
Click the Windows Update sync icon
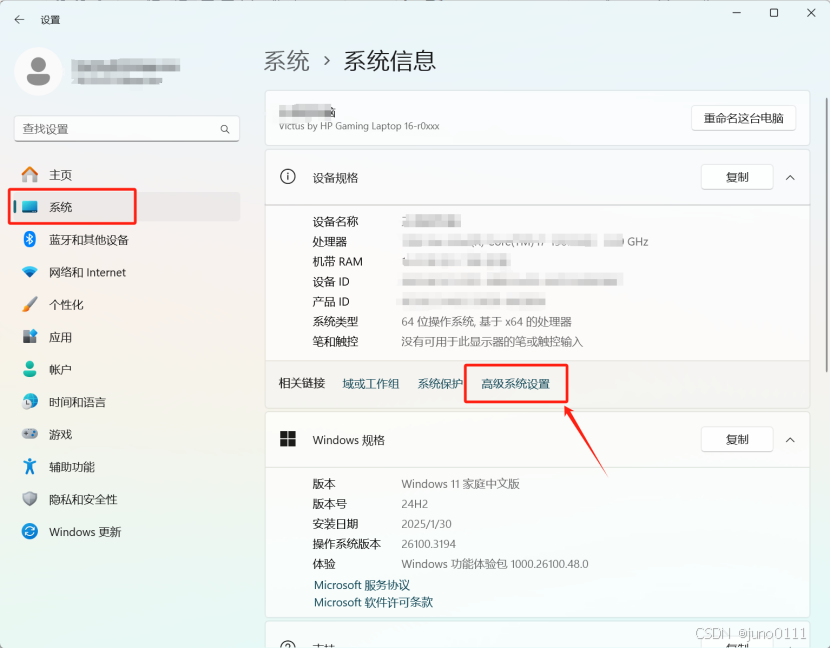click(x=30, y=531)
